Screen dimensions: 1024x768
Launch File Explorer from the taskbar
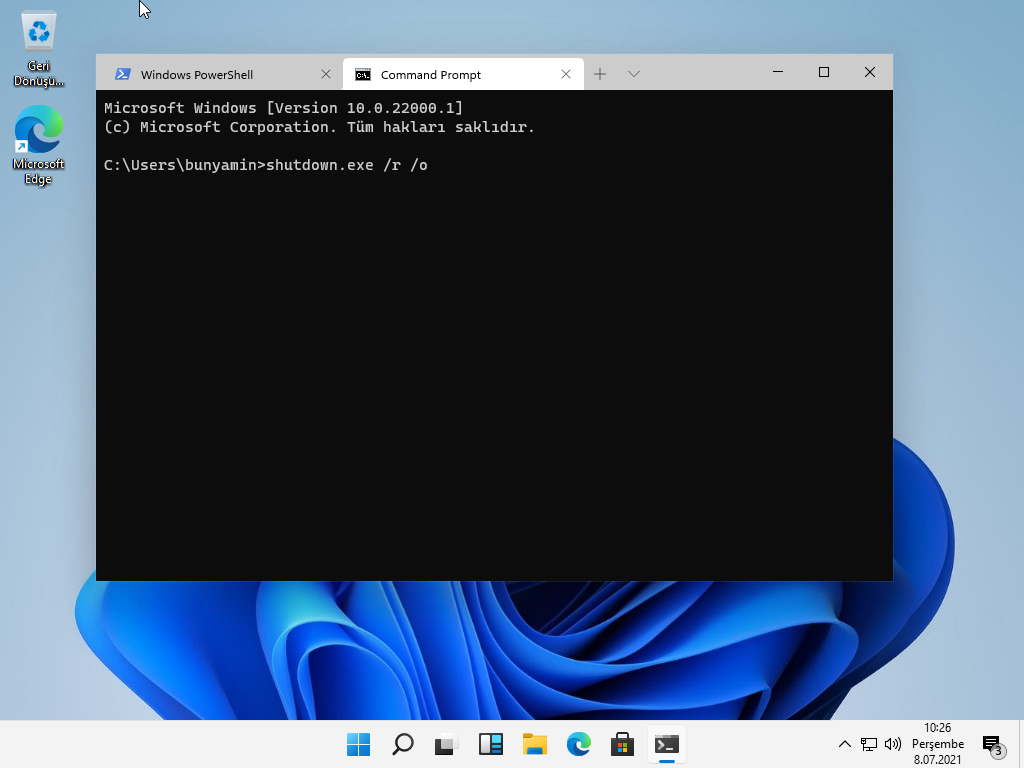coord(534,744)
